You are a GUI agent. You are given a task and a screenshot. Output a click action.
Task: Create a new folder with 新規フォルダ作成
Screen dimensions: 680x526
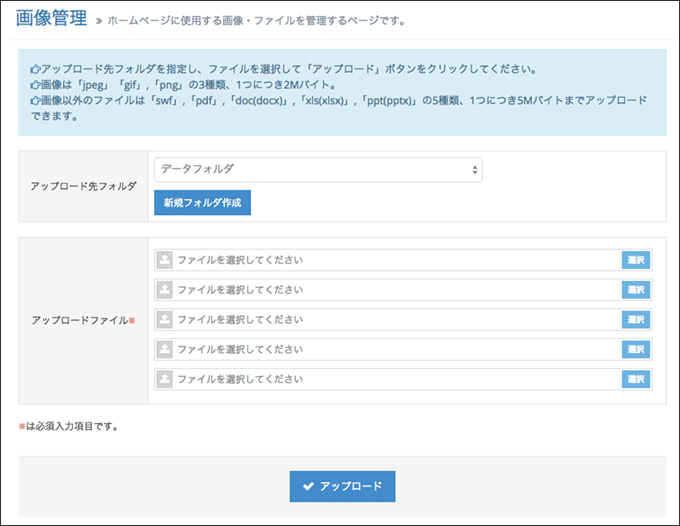203,203
